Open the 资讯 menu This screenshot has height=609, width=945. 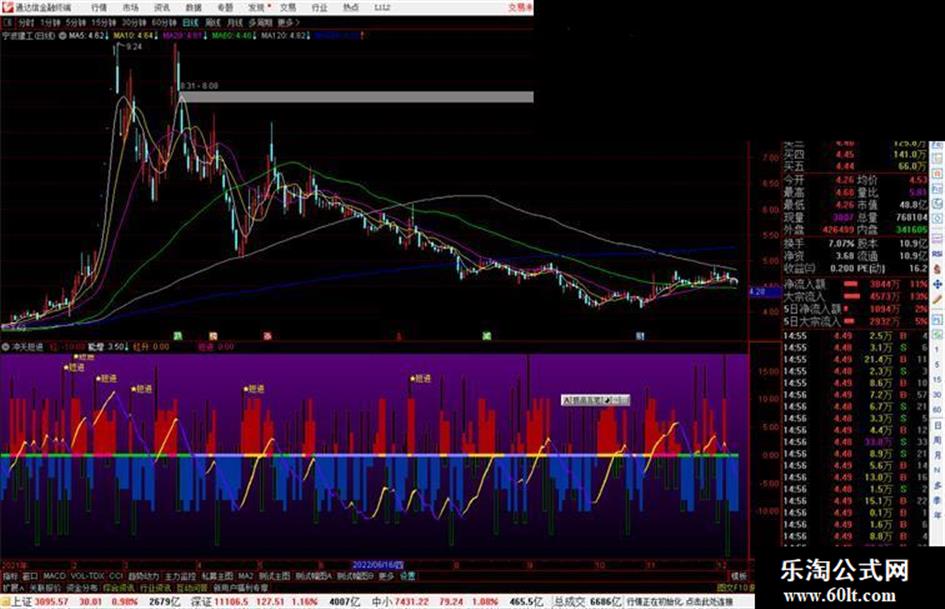[162, 8]
